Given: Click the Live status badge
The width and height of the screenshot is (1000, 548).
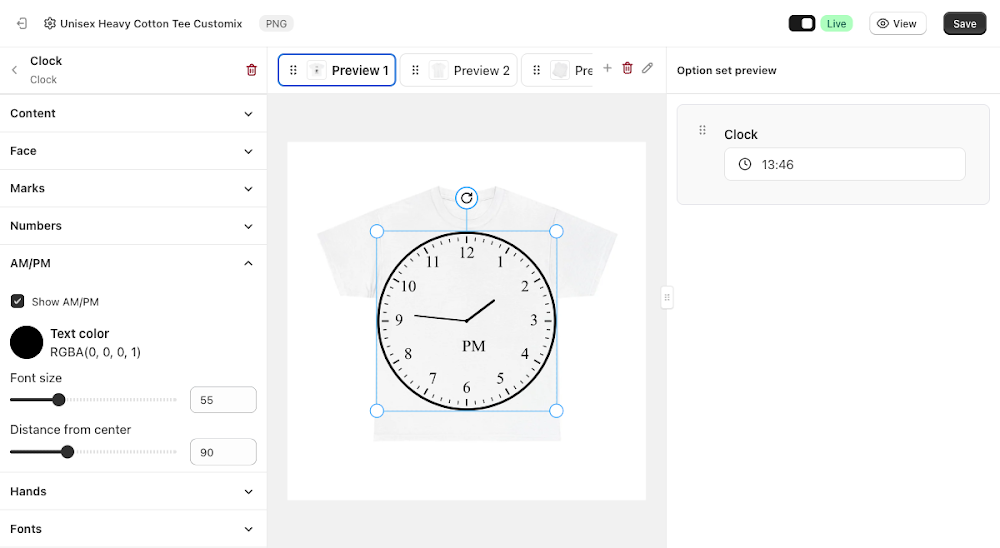Looking at the screenshot, I should point(836,24).
